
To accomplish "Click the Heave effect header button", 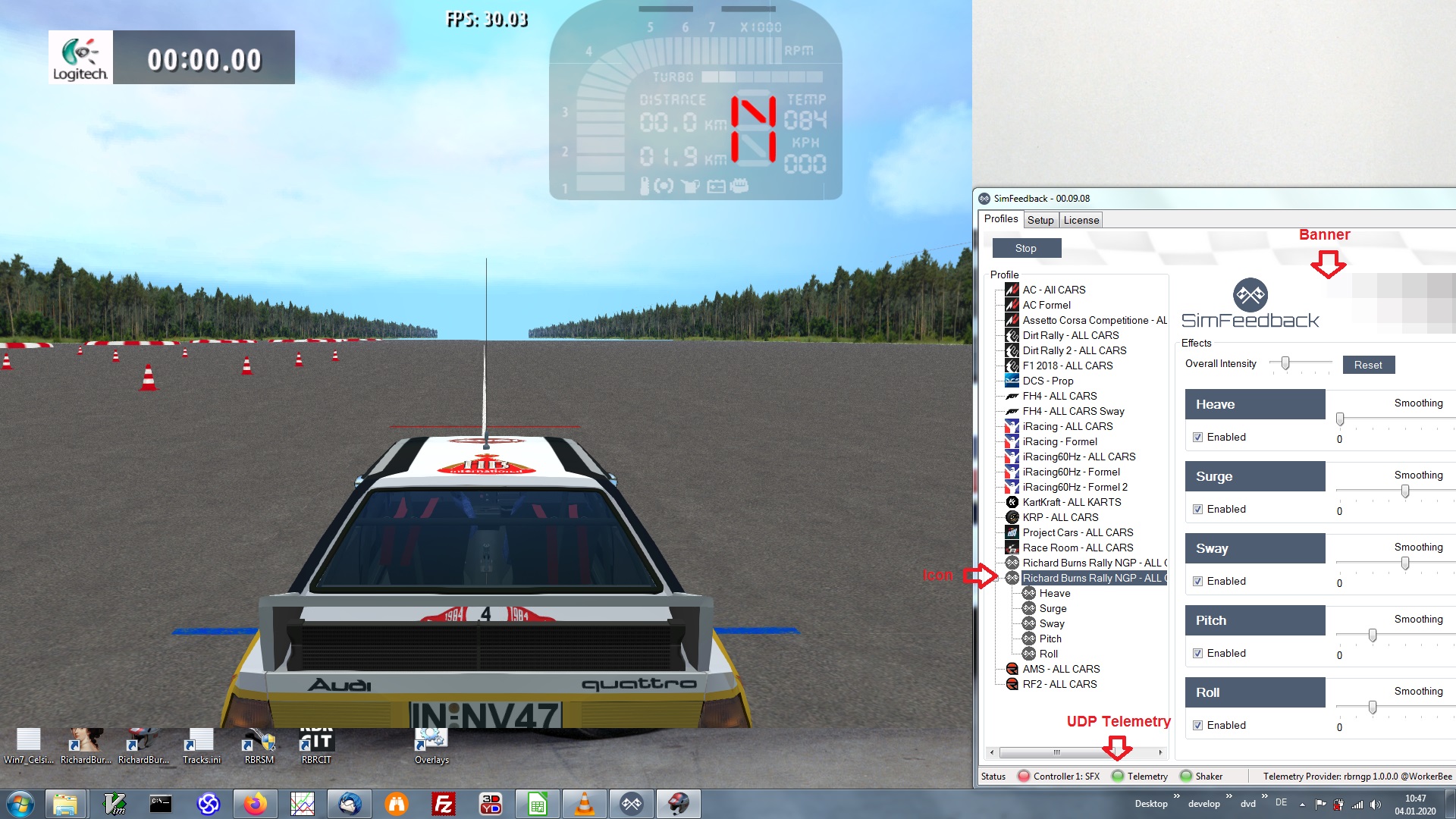I will [1255, 404].
